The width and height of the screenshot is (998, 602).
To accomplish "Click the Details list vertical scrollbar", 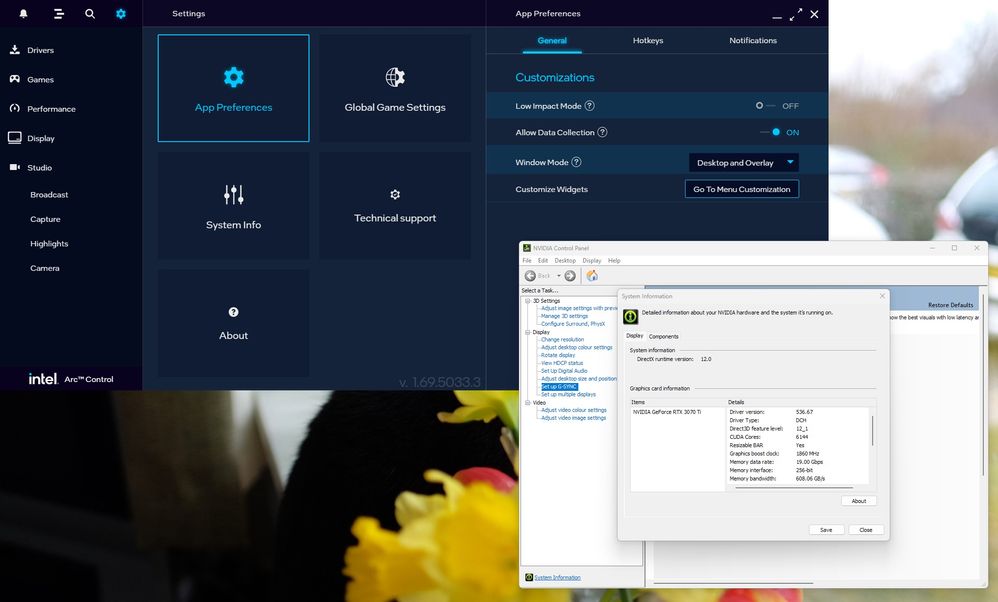I will (872, 430).
